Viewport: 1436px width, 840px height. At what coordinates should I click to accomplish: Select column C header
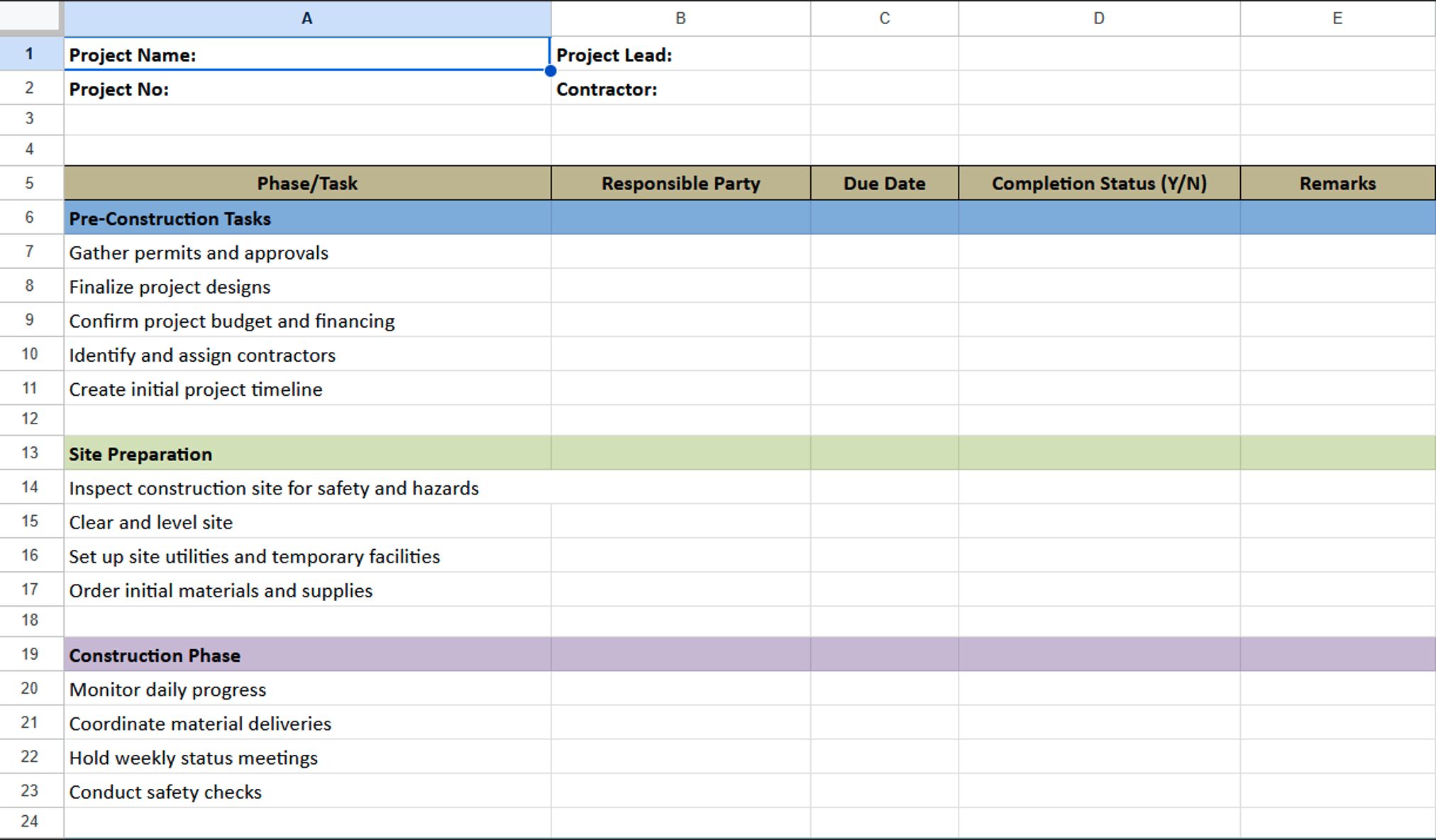point(884,18)
